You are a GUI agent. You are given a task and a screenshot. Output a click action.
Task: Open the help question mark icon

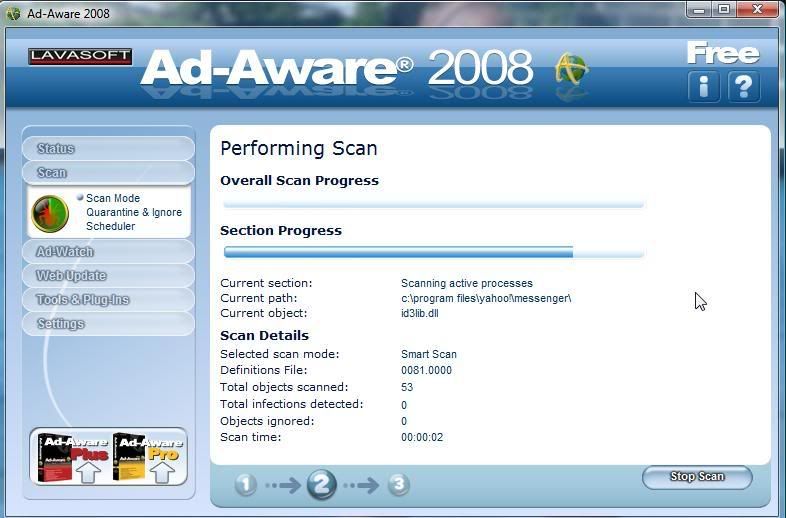(744, 86)
